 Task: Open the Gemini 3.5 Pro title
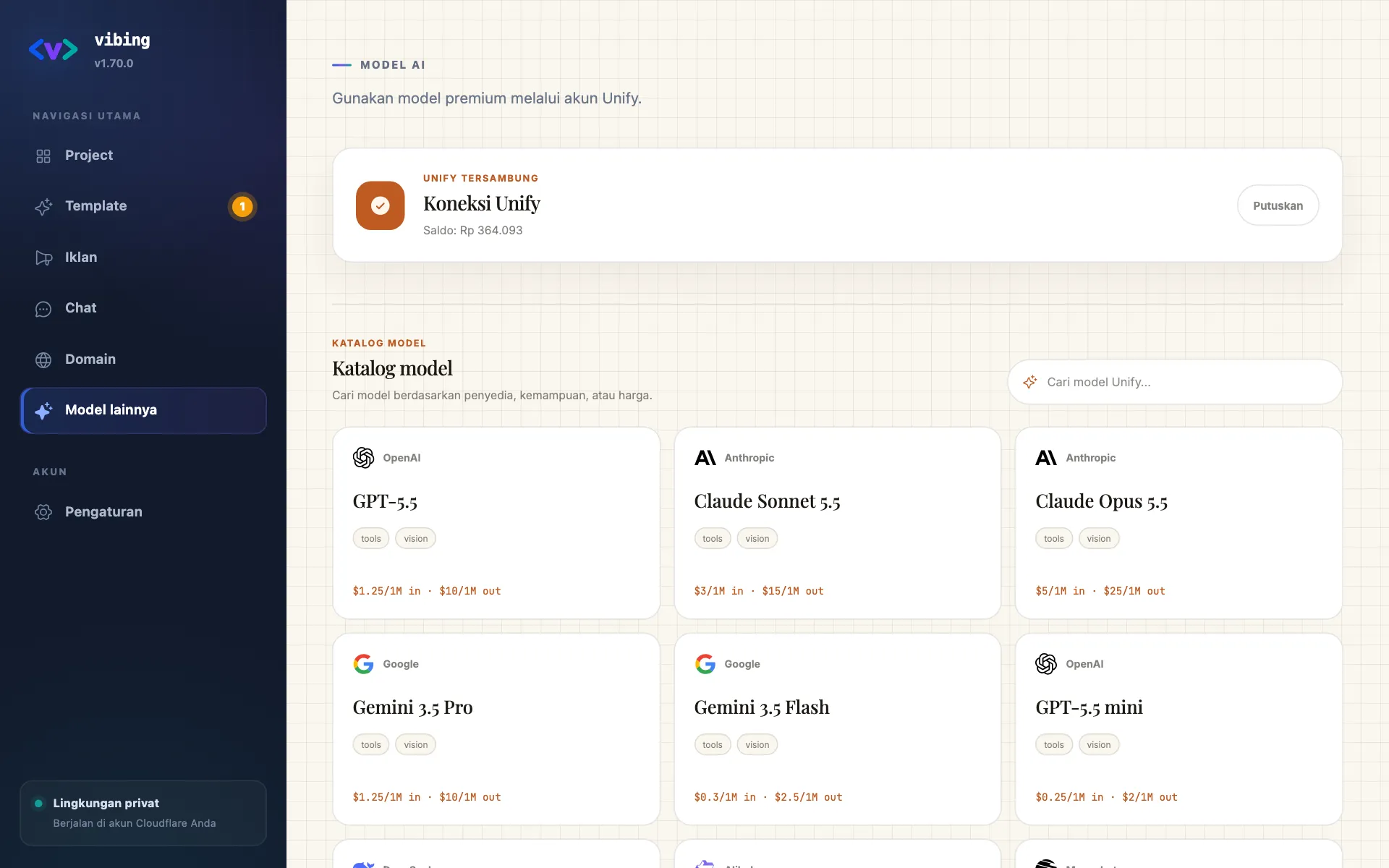pos(412,707)
